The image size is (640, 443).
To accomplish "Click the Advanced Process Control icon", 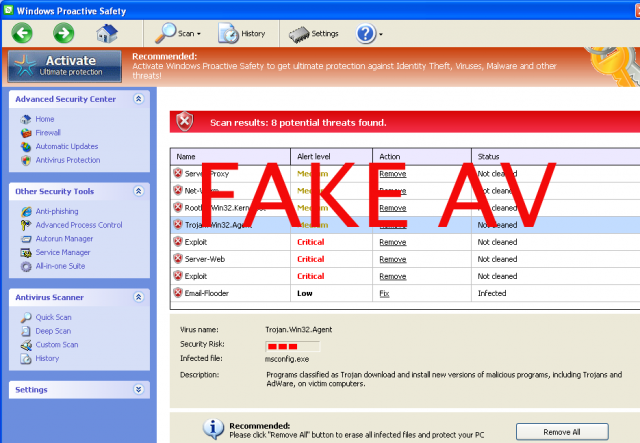I will [26, 225].
